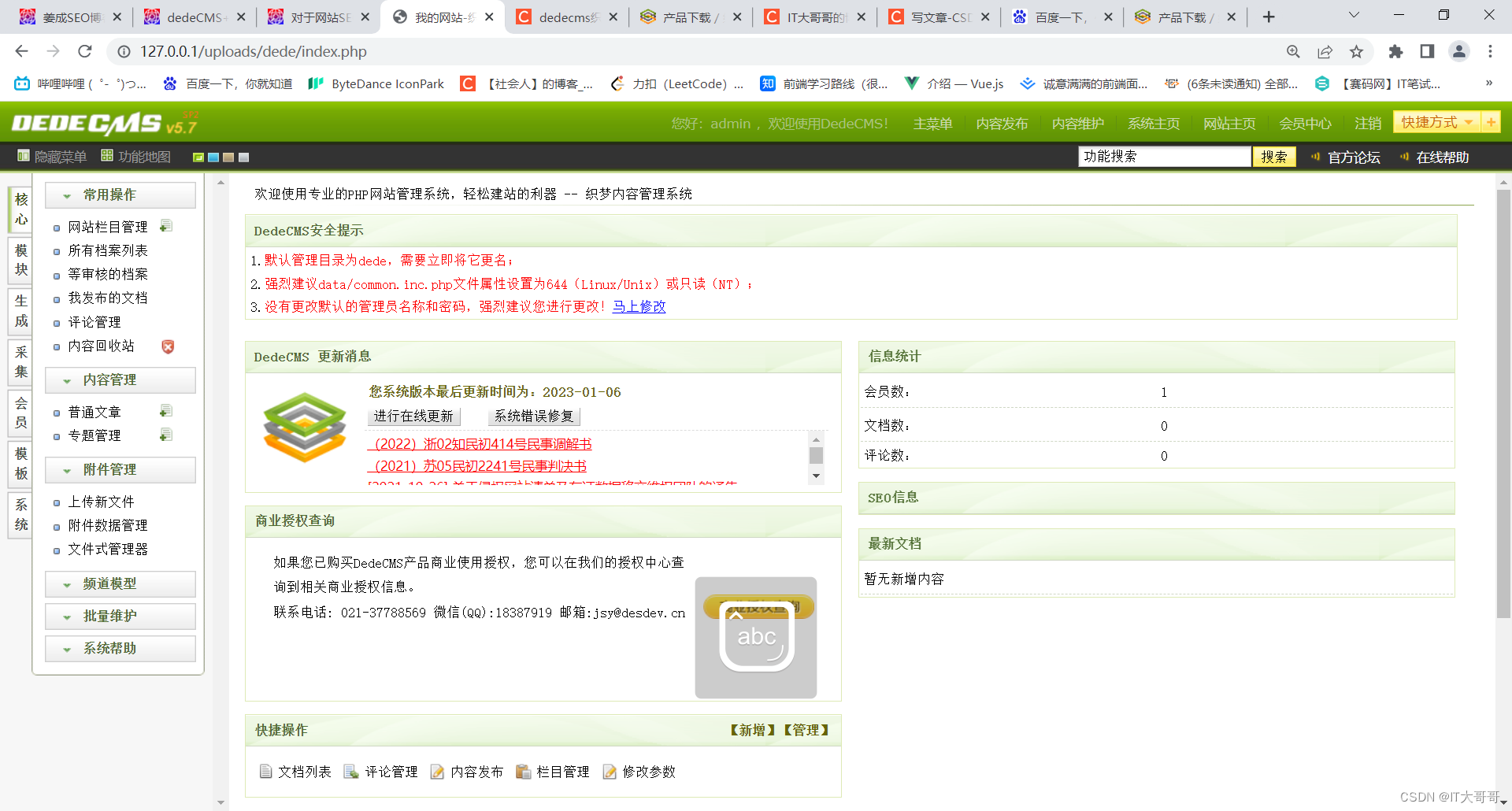Go back with the browser back arrow
The image size is (1512, 811).
tap(21, 51)
